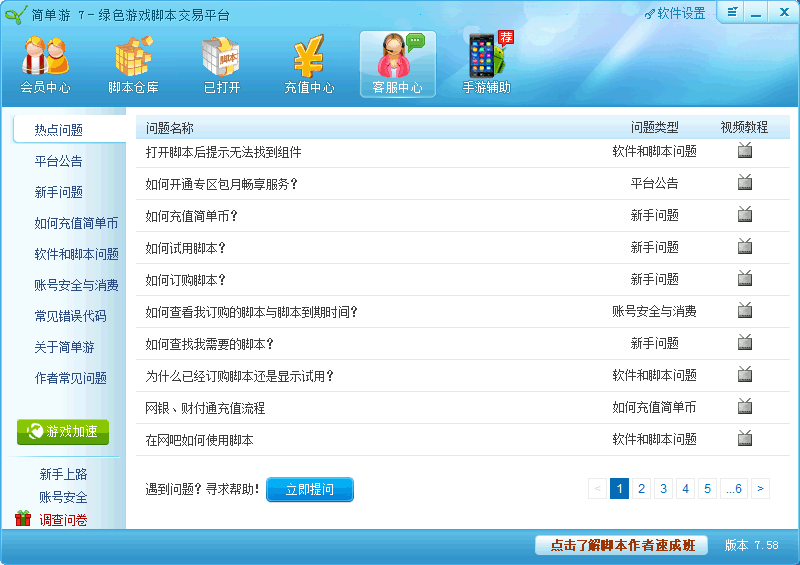Open question 如何充值简单币？
Image resolution: width=800 pixels, height=565 pixels.
192,216
